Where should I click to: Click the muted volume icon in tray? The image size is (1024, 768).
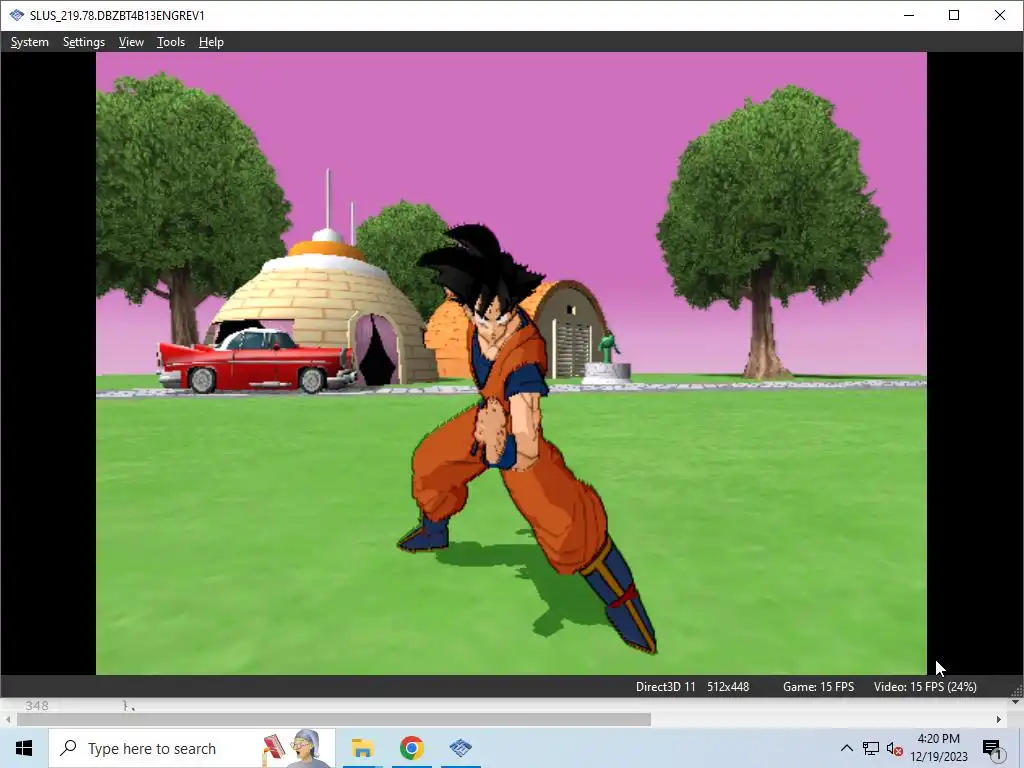click(895, 748)
